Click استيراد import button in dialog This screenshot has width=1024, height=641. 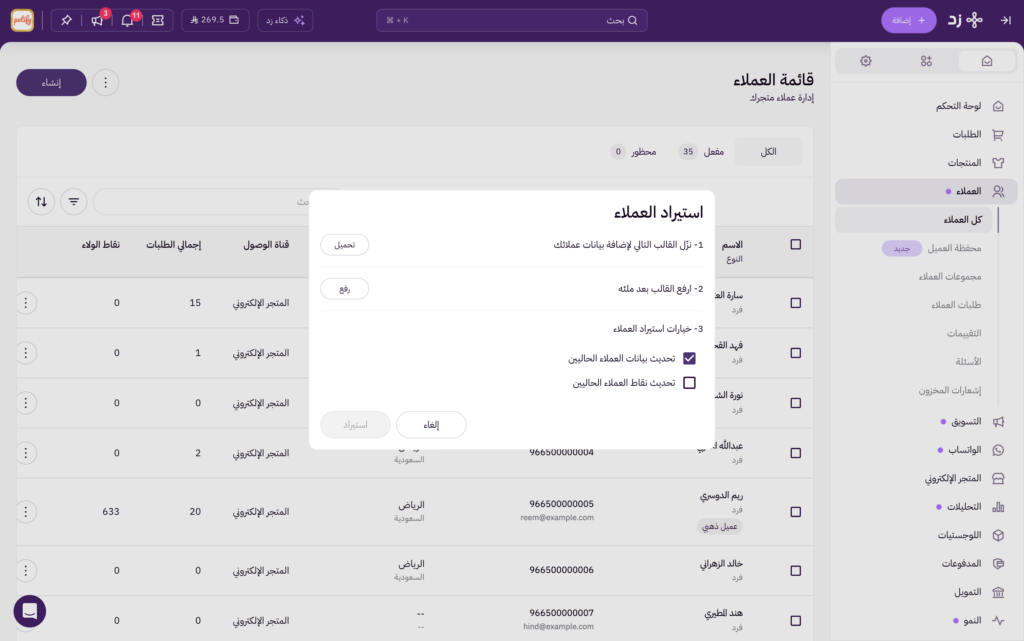coord(355,425)
